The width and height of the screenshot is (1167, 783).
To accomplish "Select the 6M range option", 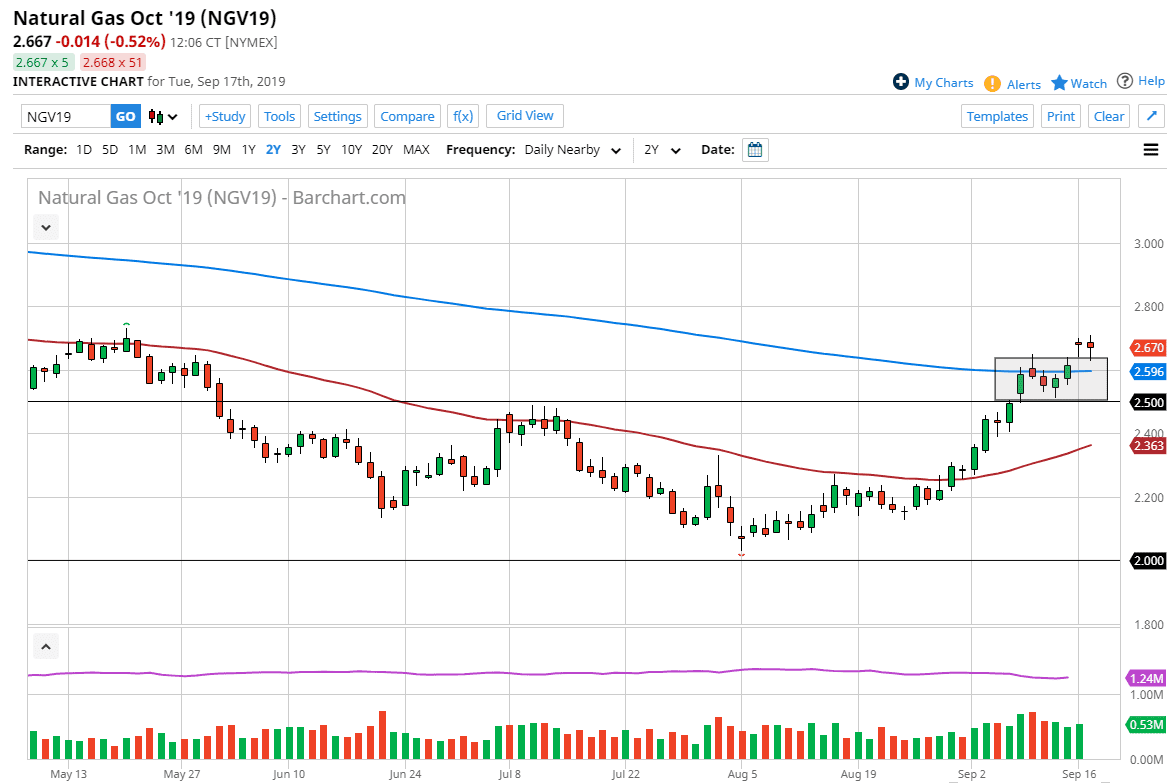I will (193, 150).
